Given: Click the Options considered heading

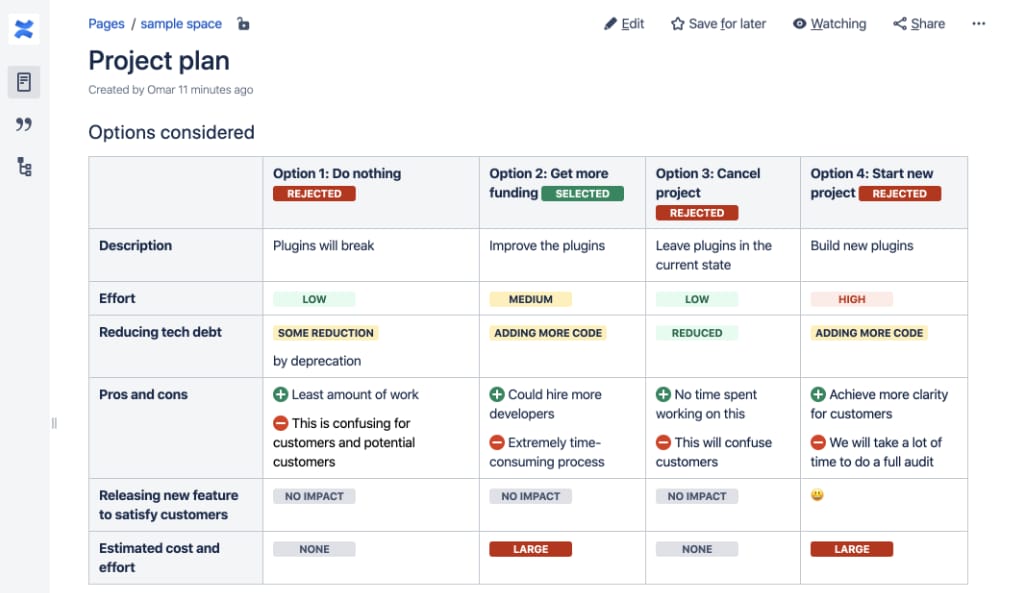Looking at the screenshot, I should pyautogui.click(x=171, y=133).
